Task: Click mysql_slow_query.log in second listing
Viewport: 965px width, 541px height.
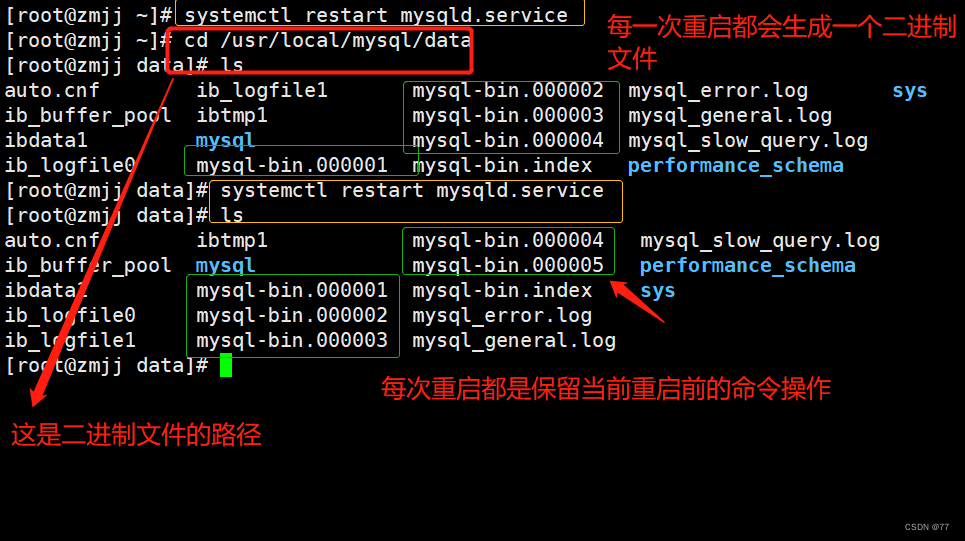Action: (760, 241)
